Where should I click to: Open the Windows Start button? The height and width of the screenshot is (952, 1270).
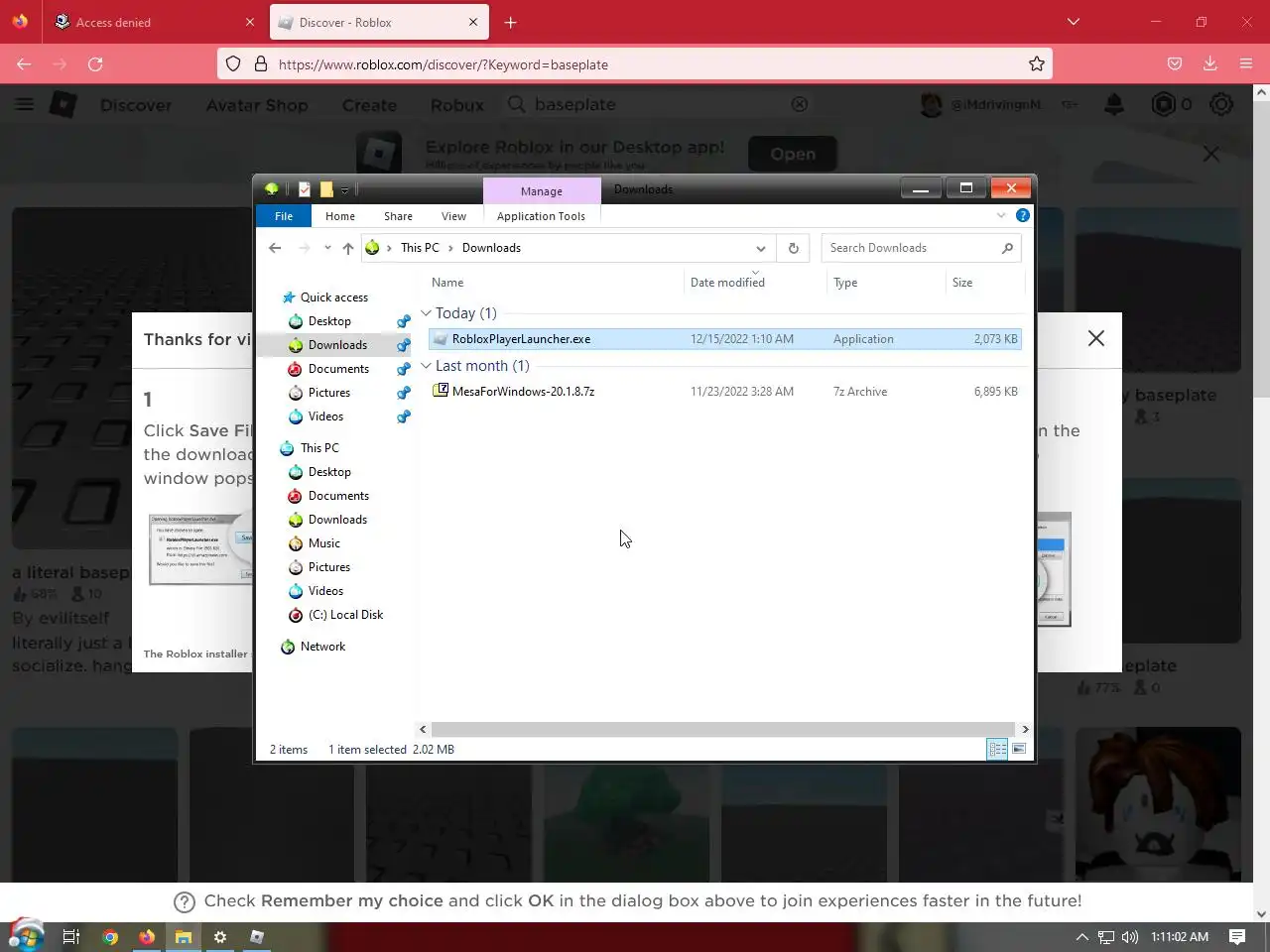coord(26,936)
